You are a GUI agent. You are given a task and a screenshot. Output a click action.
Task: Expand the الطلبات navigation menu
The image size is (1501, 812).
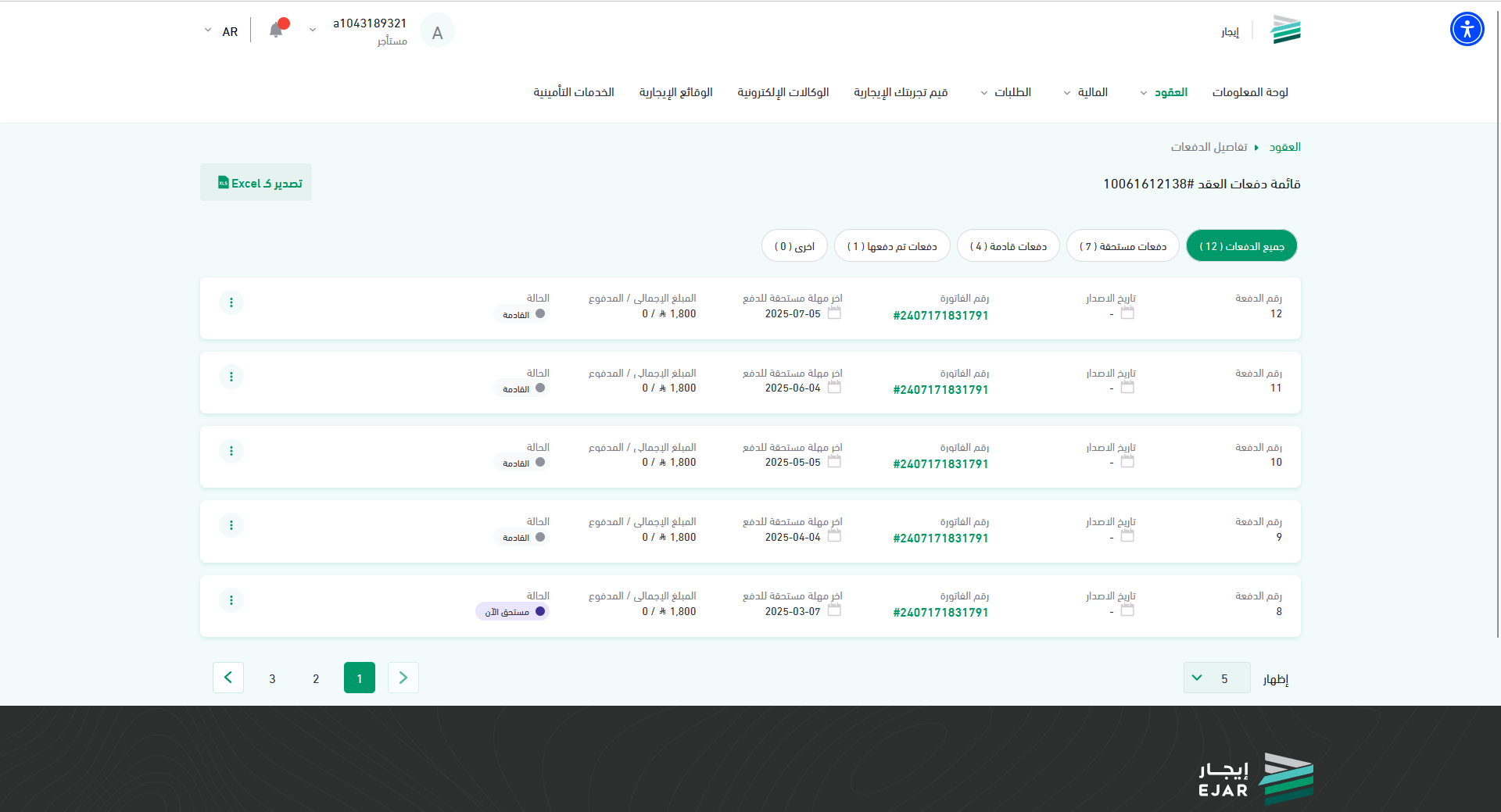1006,92
